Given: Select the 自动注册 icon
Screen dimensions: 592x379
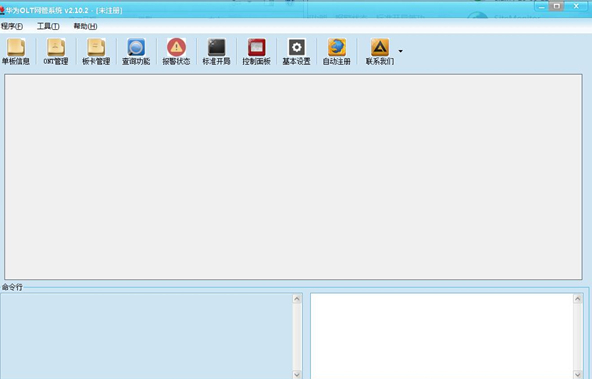Looking at the screenshot, I should click(336, 51).
